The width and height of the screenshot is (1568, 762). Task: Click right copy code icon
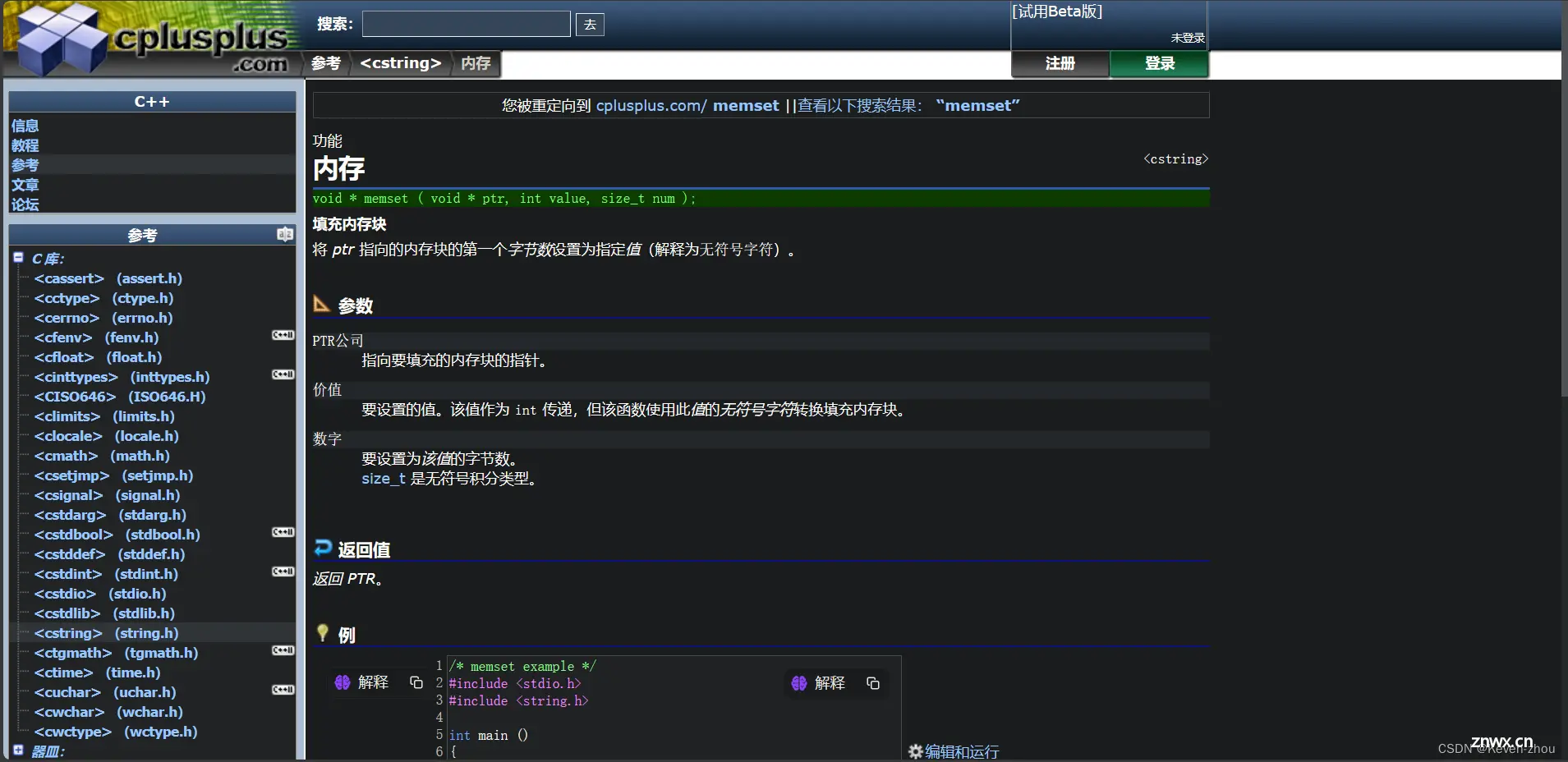[x=873, y=683]
